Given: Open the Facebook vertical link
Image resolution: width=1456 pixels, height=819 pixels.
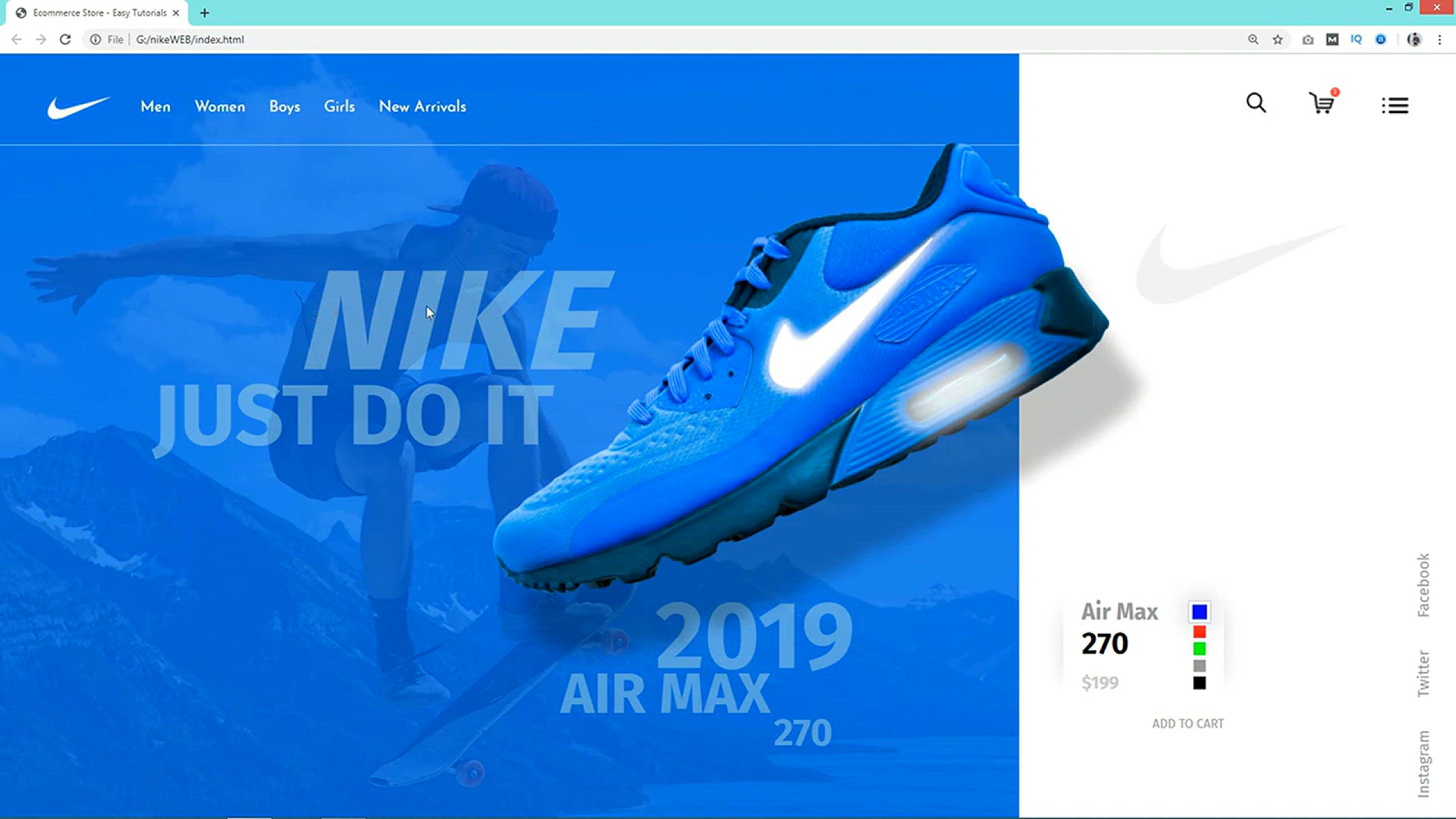Looking at the screenshot, I should (1423, 585).
